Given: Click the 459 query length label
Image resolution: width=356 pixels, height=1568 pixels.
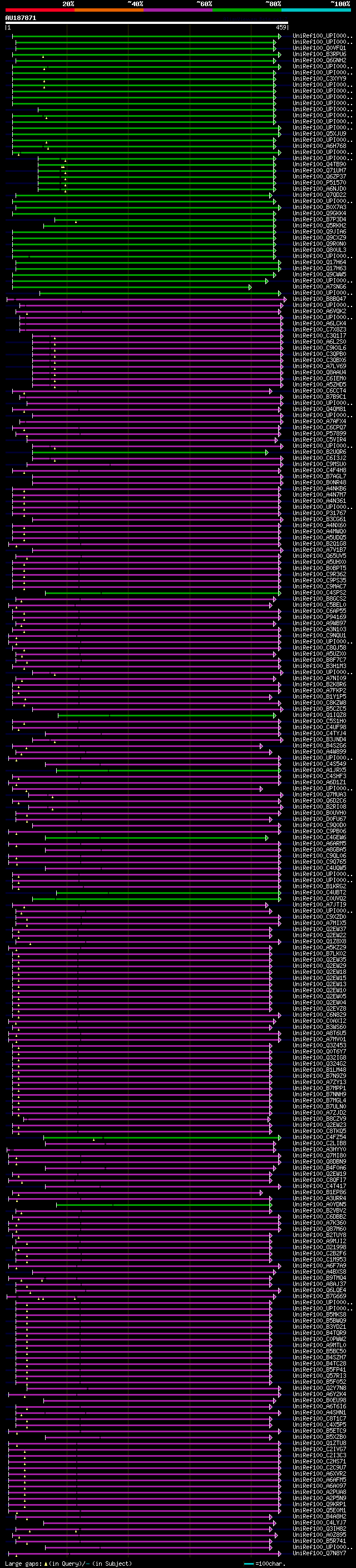Looking at the screenshot, I should [x=281, y=27].
